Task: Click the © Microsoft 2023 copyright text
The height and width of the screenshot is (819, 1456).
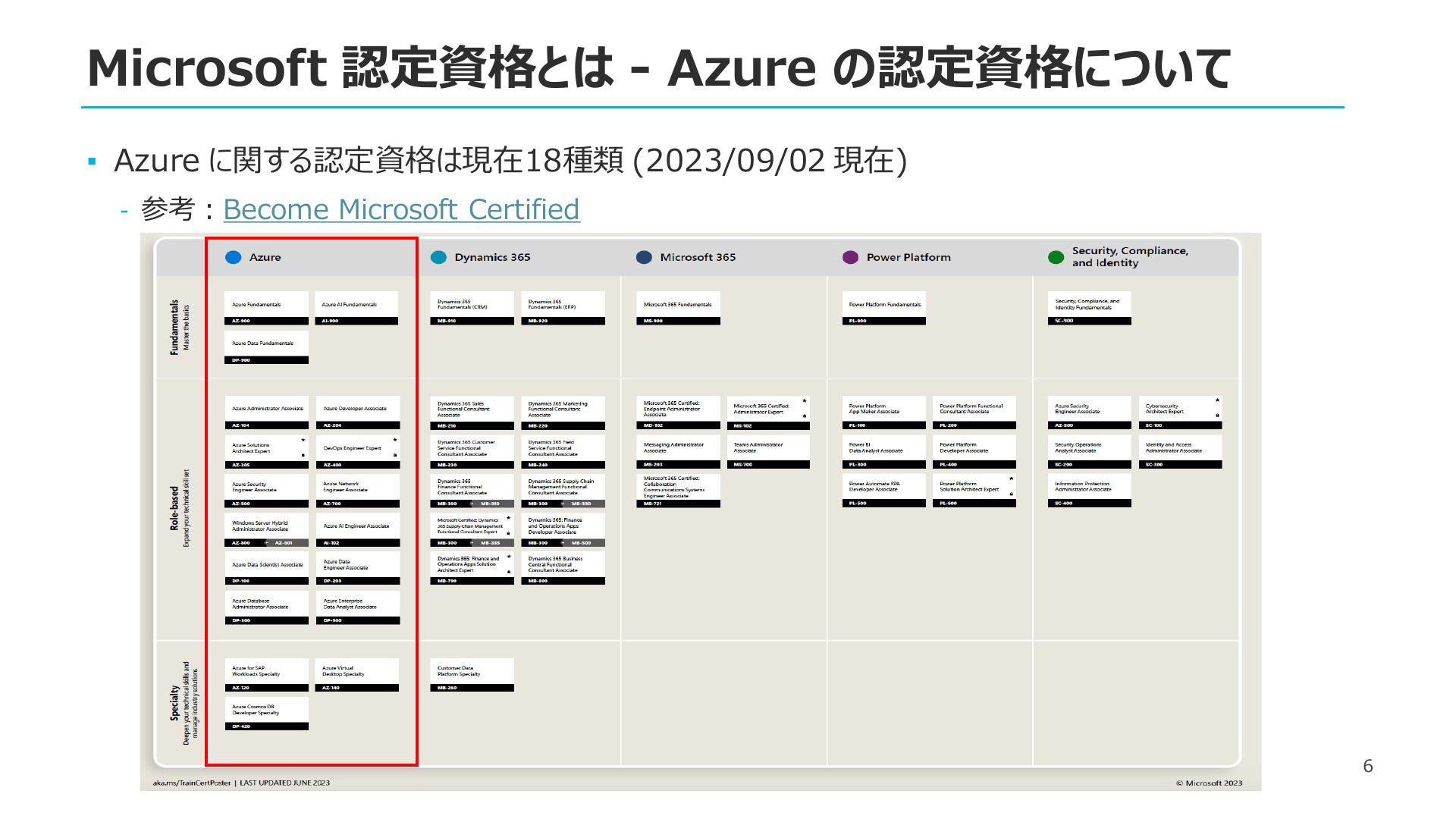Action: click(1209, 783)
